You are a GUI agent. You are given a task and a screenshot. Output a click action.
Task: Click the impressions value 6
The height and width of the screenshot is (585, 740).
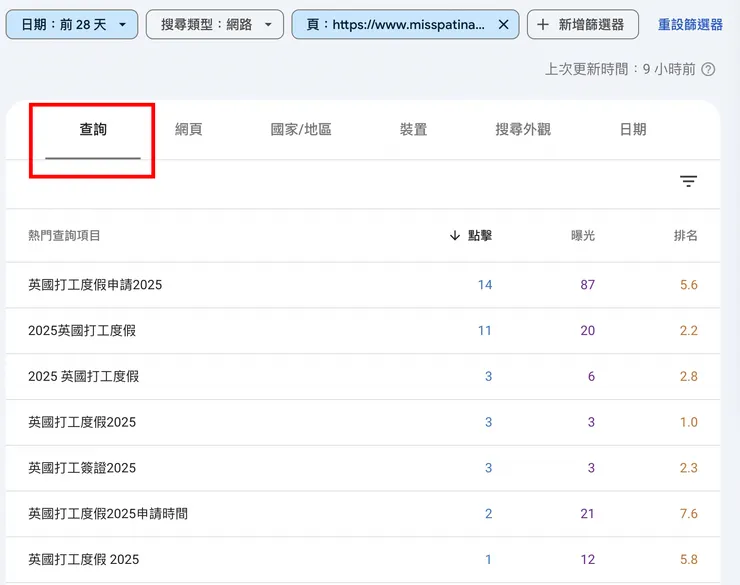click(591, 376)
